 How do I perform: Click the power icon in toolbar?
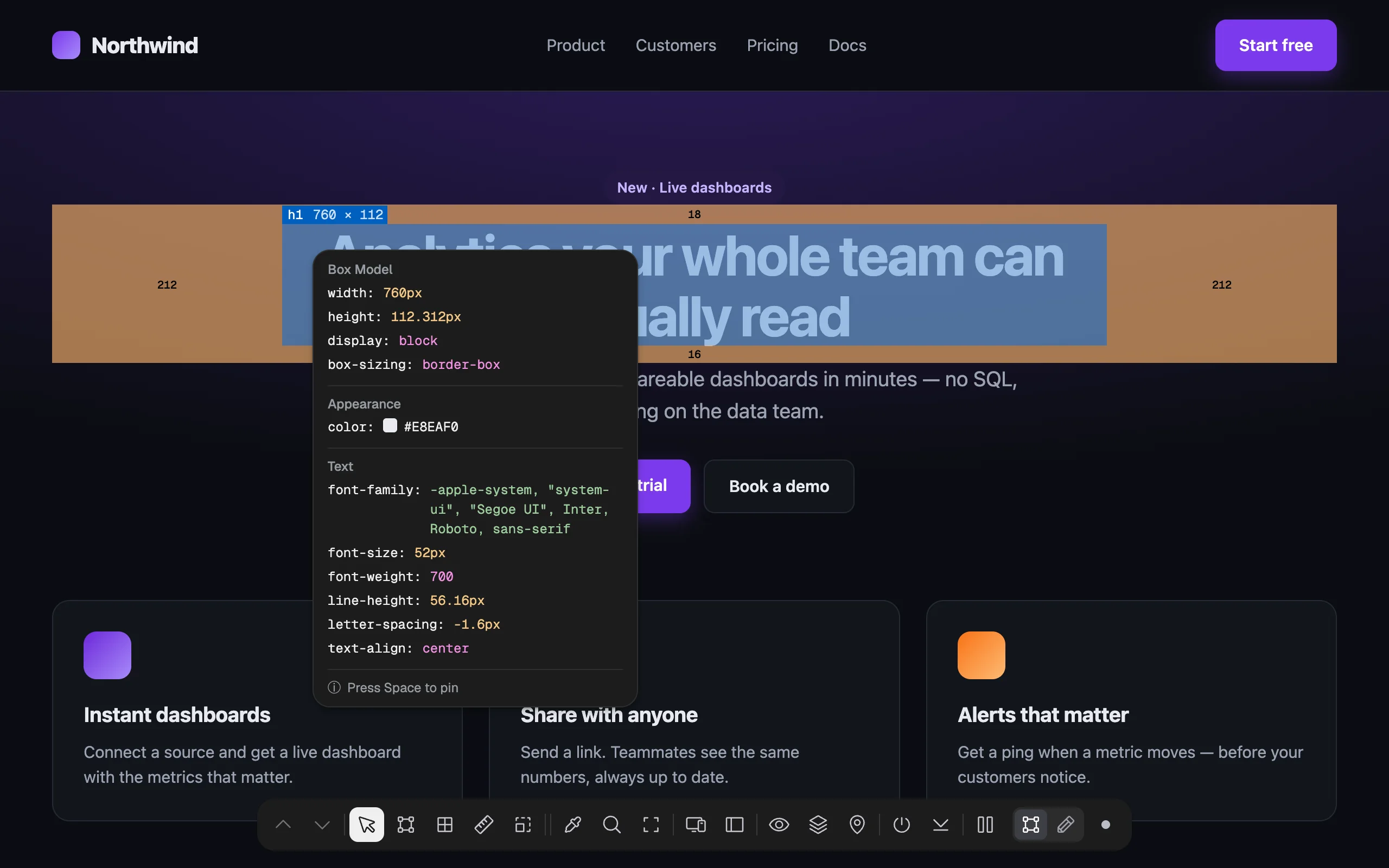902,825
